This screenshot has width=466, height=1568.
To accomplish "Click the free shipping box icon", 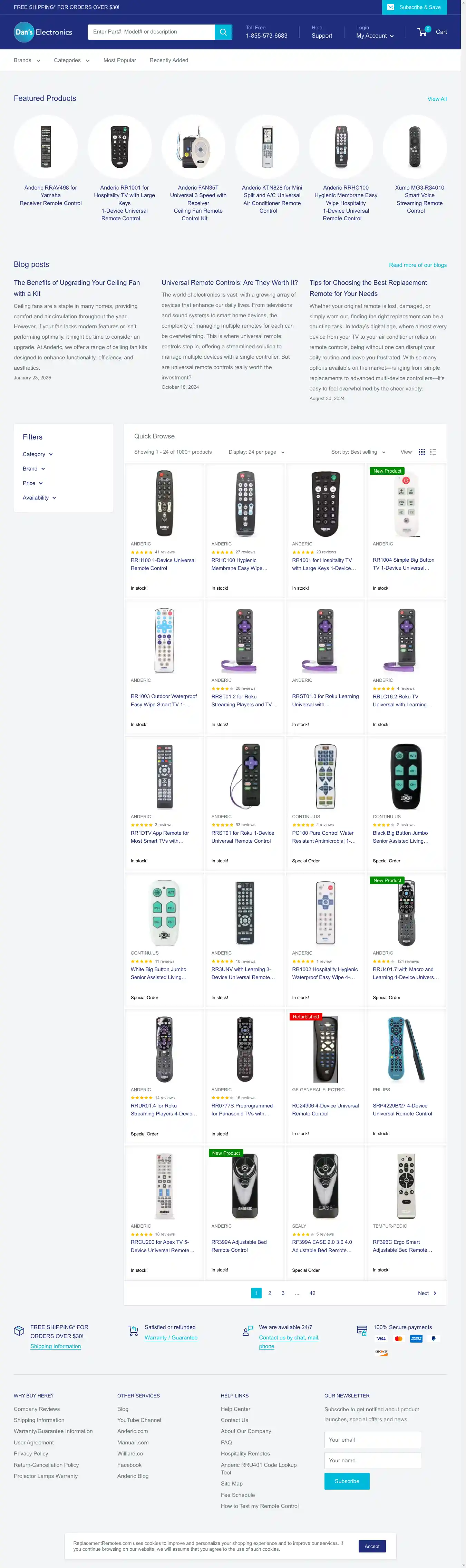I will (19, 1330).
